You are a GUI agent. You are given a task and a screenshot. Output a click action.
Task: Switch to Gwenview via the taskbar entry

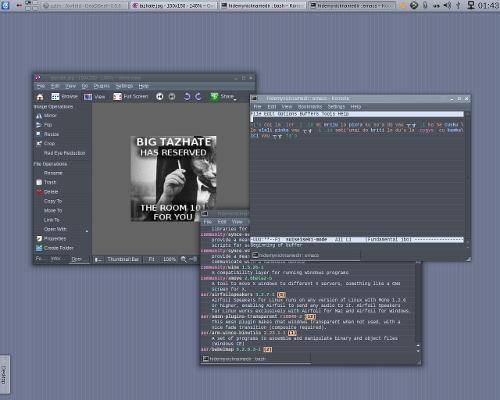(173, 5)
